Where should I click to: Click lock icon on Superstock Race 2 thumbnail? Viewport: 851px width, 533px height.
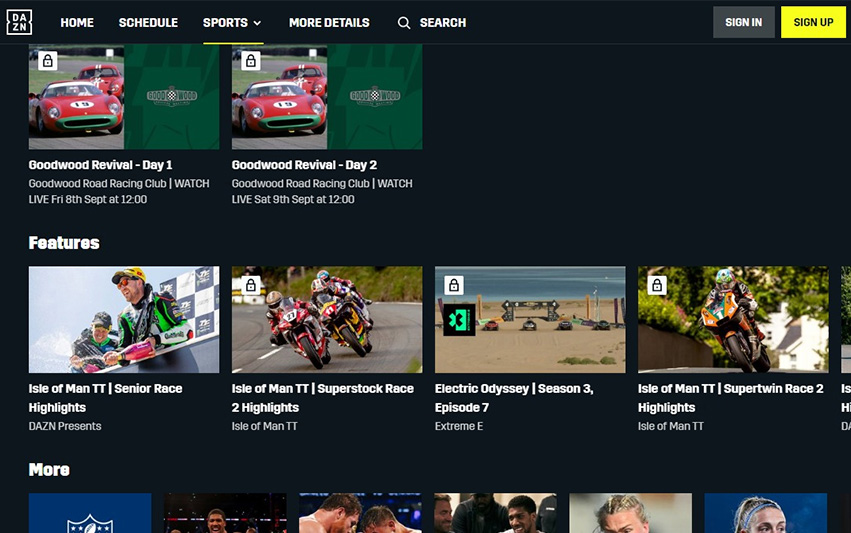(251, 285)
